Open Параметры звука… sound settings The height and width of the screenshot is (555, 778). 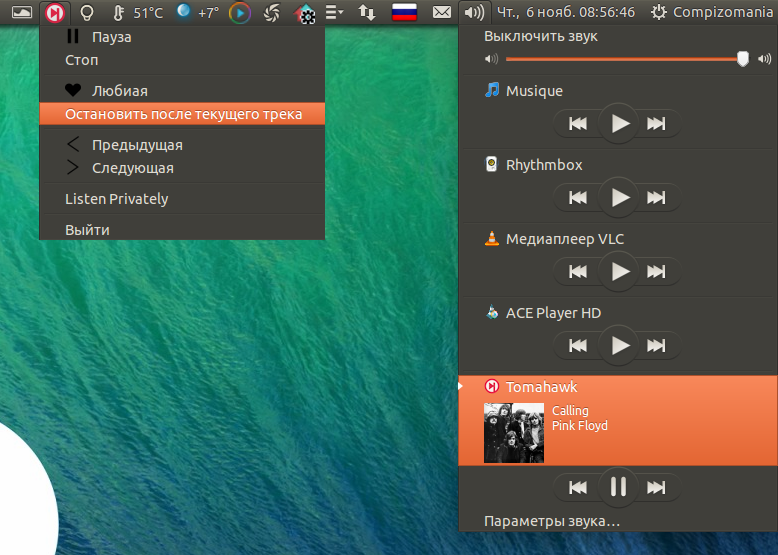click(x=618, y=521)
